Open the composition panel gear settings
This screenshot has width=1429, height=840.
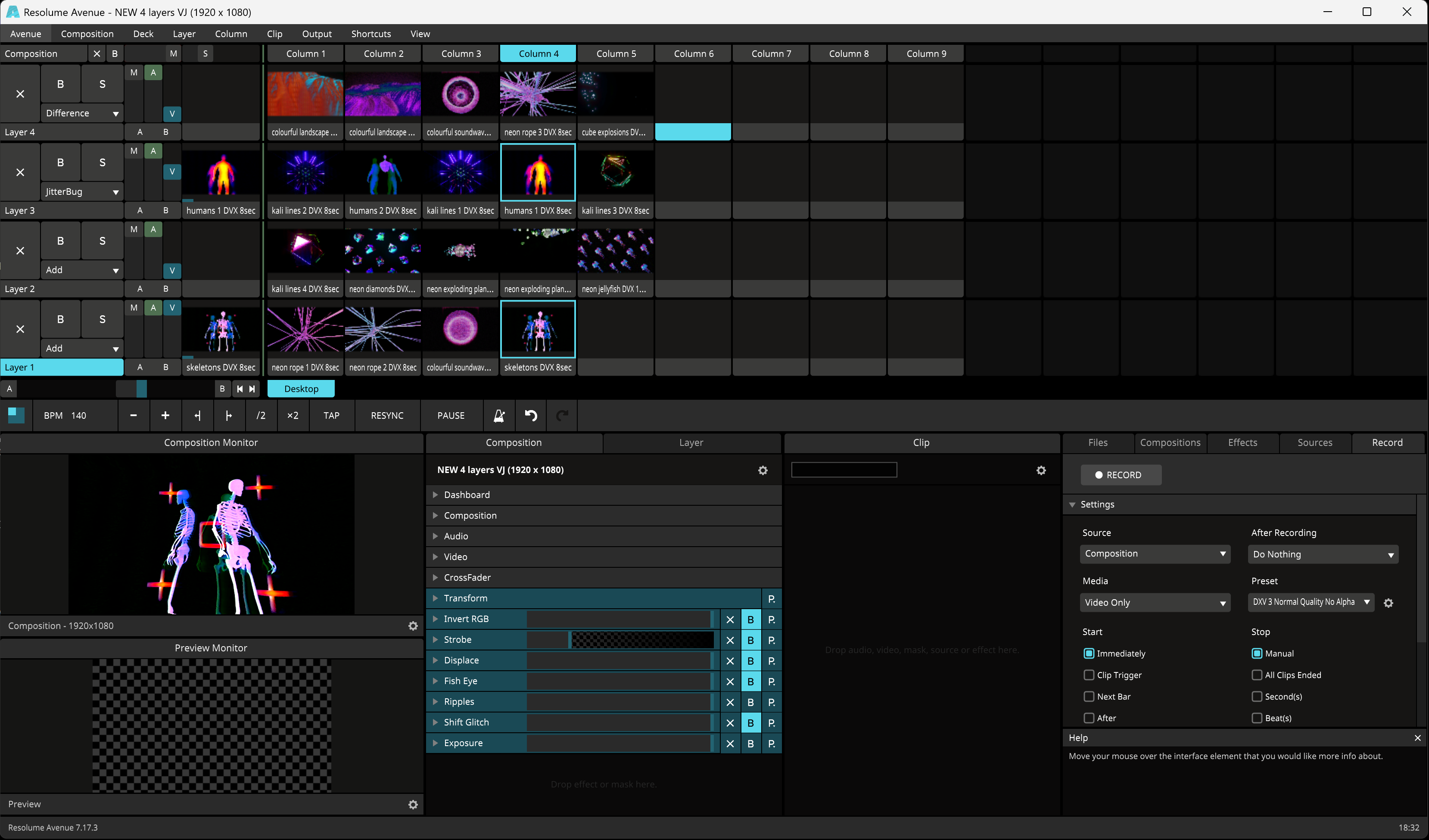tap(763, 470)
